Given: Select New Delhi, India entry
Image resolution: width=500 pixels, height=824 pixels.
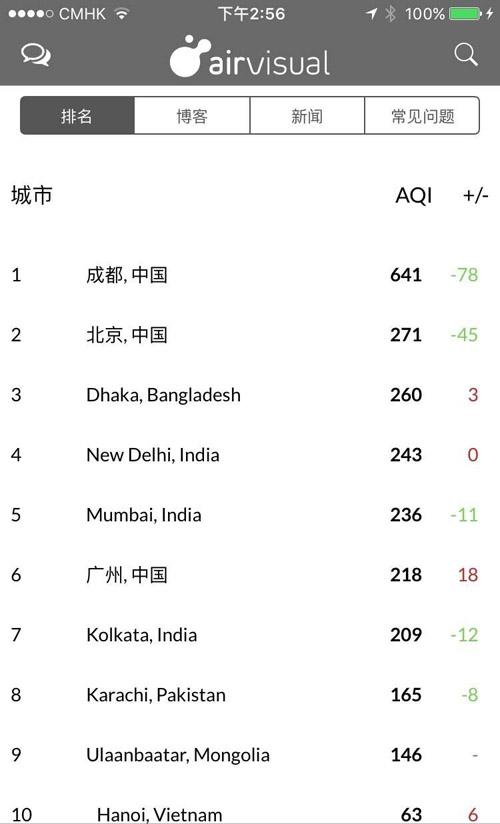Looking at the screenshot, I should point(250,455).
